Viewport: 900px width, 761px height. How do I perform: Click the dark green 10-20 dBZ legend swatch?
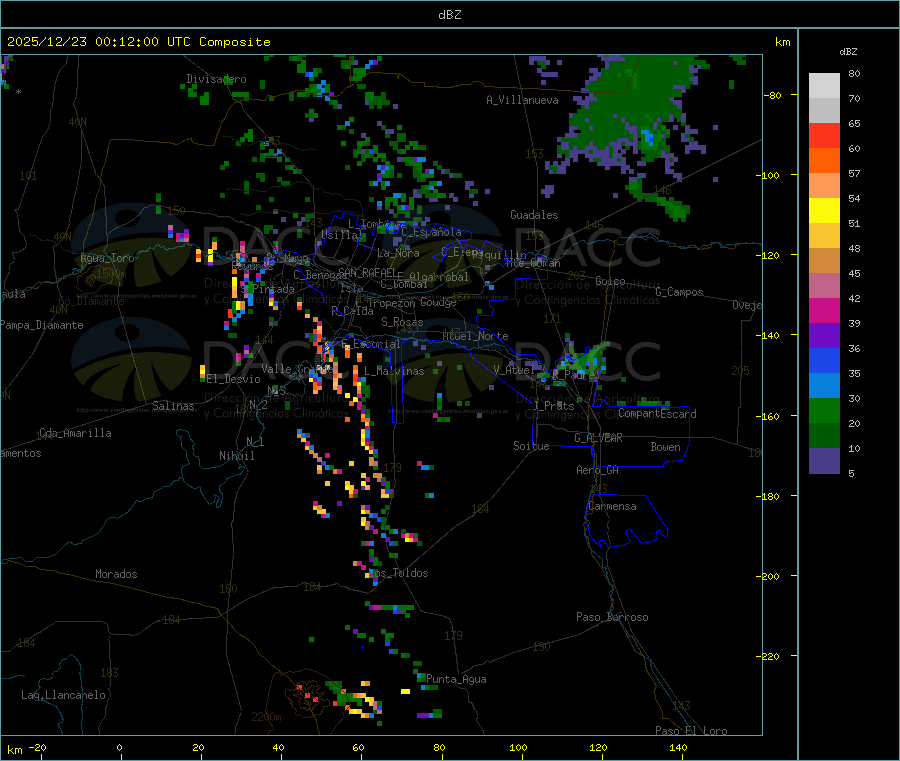[x=824, y=436]
